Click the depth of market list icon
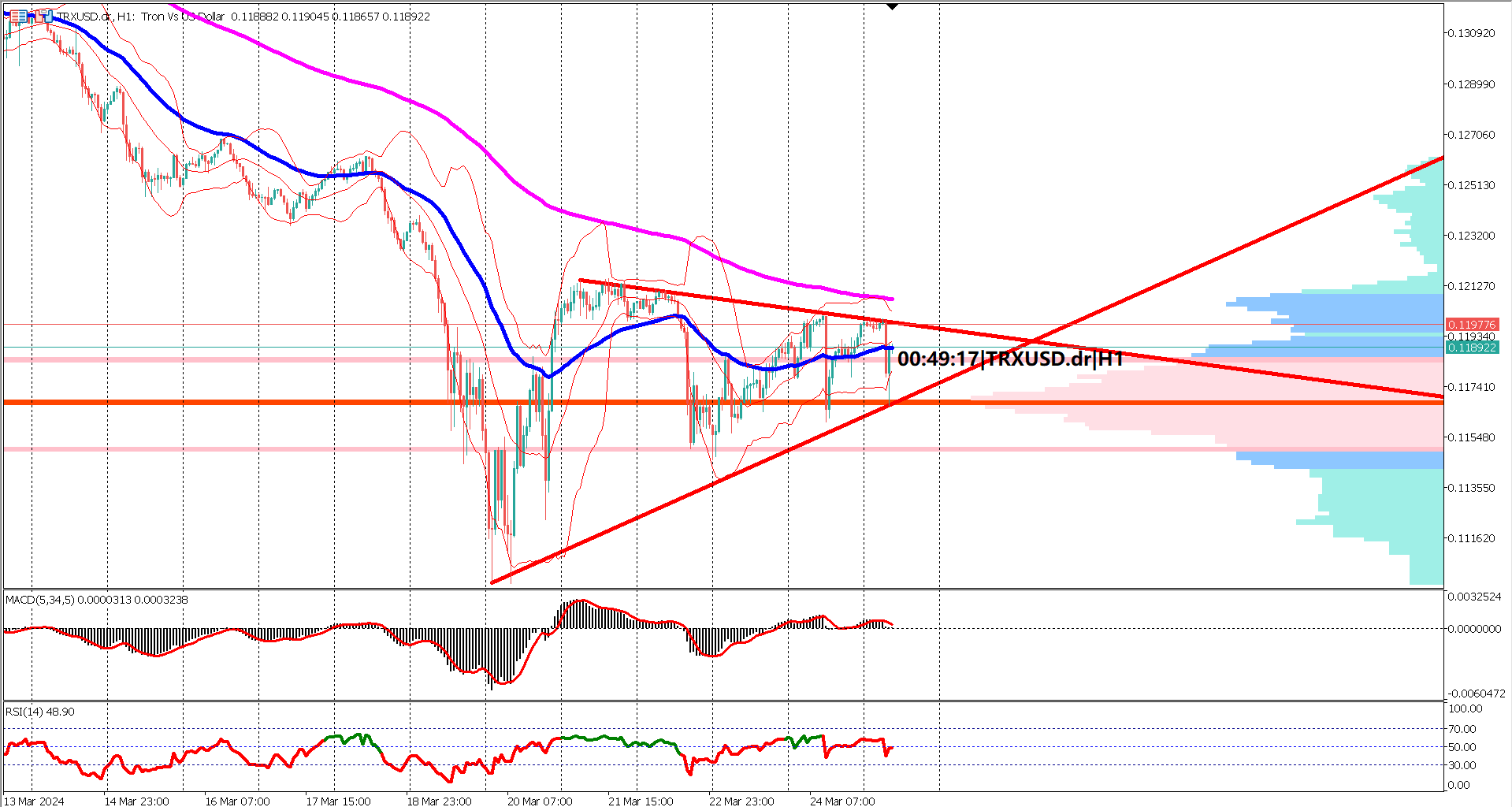Screen dimensions: 1512x807 tap(17, 16)
